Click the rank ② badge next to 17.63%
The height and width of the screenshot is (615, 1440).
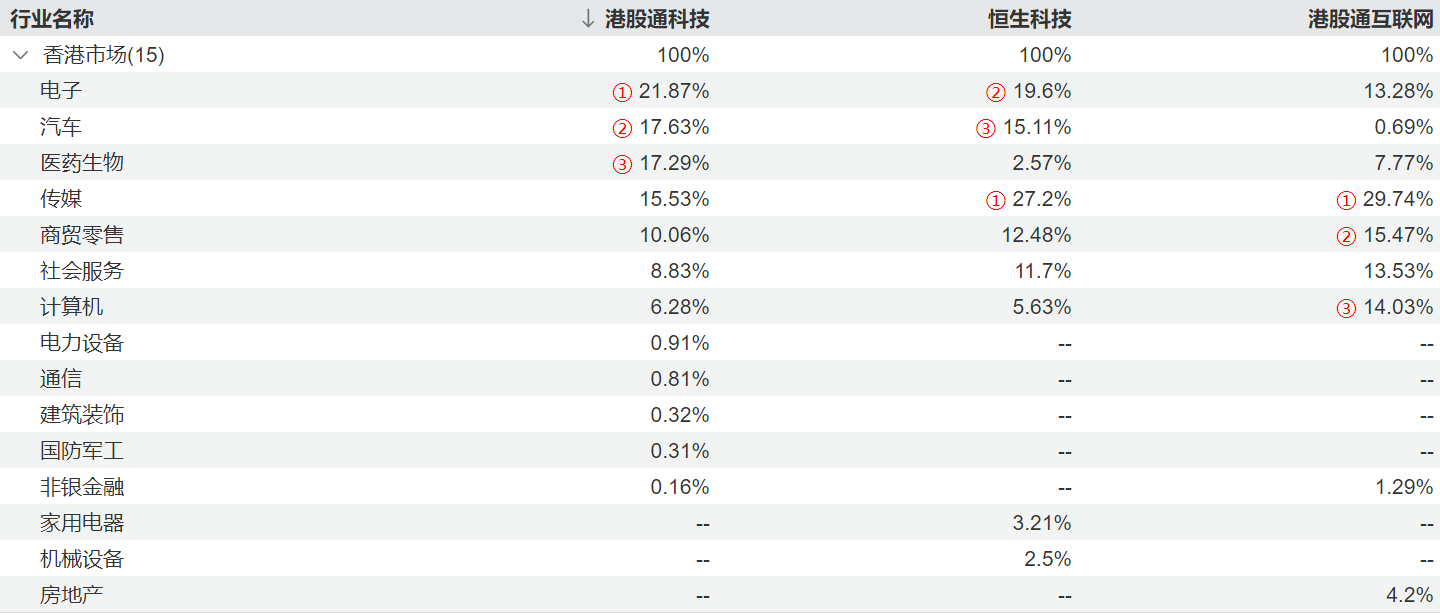[x=622, y=128]
